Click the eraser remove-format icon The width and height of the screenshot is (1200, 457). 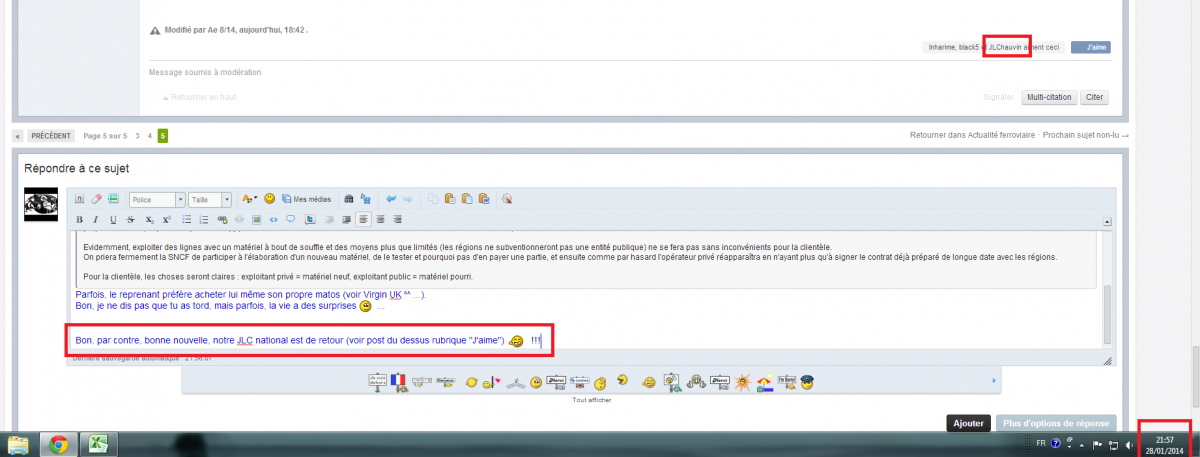point(96,199)
